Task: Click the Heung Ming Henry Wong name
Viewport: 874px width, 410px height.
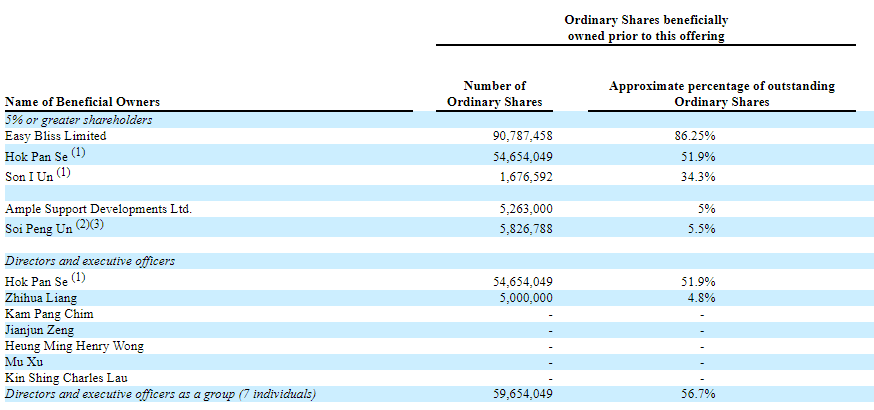Action: (74, 346)
